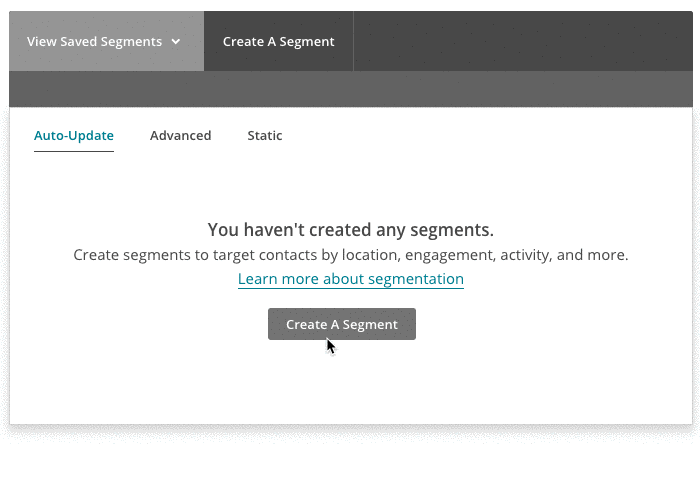The width and height of the screenshot is (700, 503).
Task: Select Create A Segment in top navigation
Action: pos(278,42)
